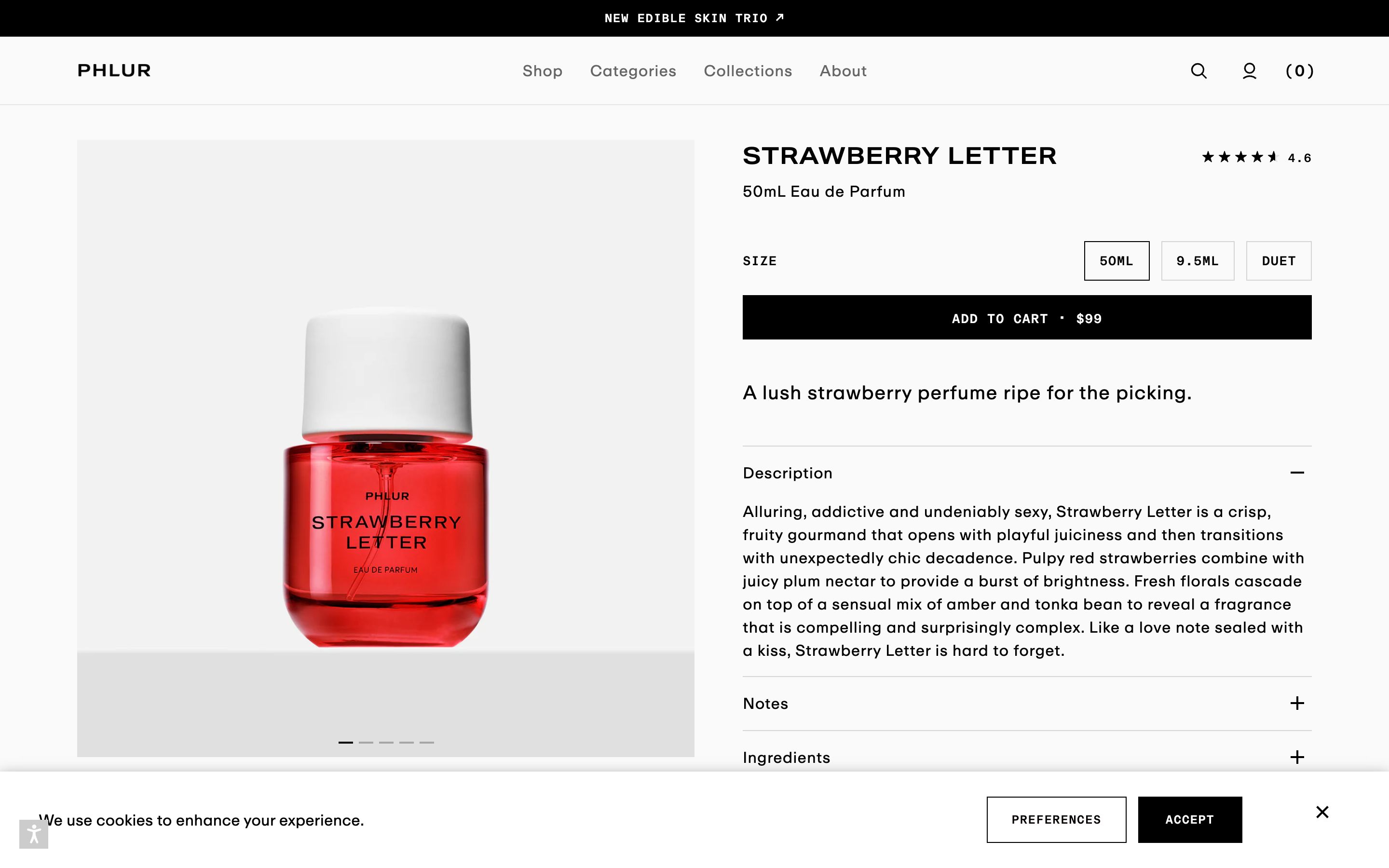This screenshot has height=868, width=1389.
Task: Click the star rating 4.6
Action: tap(1256, 157)
